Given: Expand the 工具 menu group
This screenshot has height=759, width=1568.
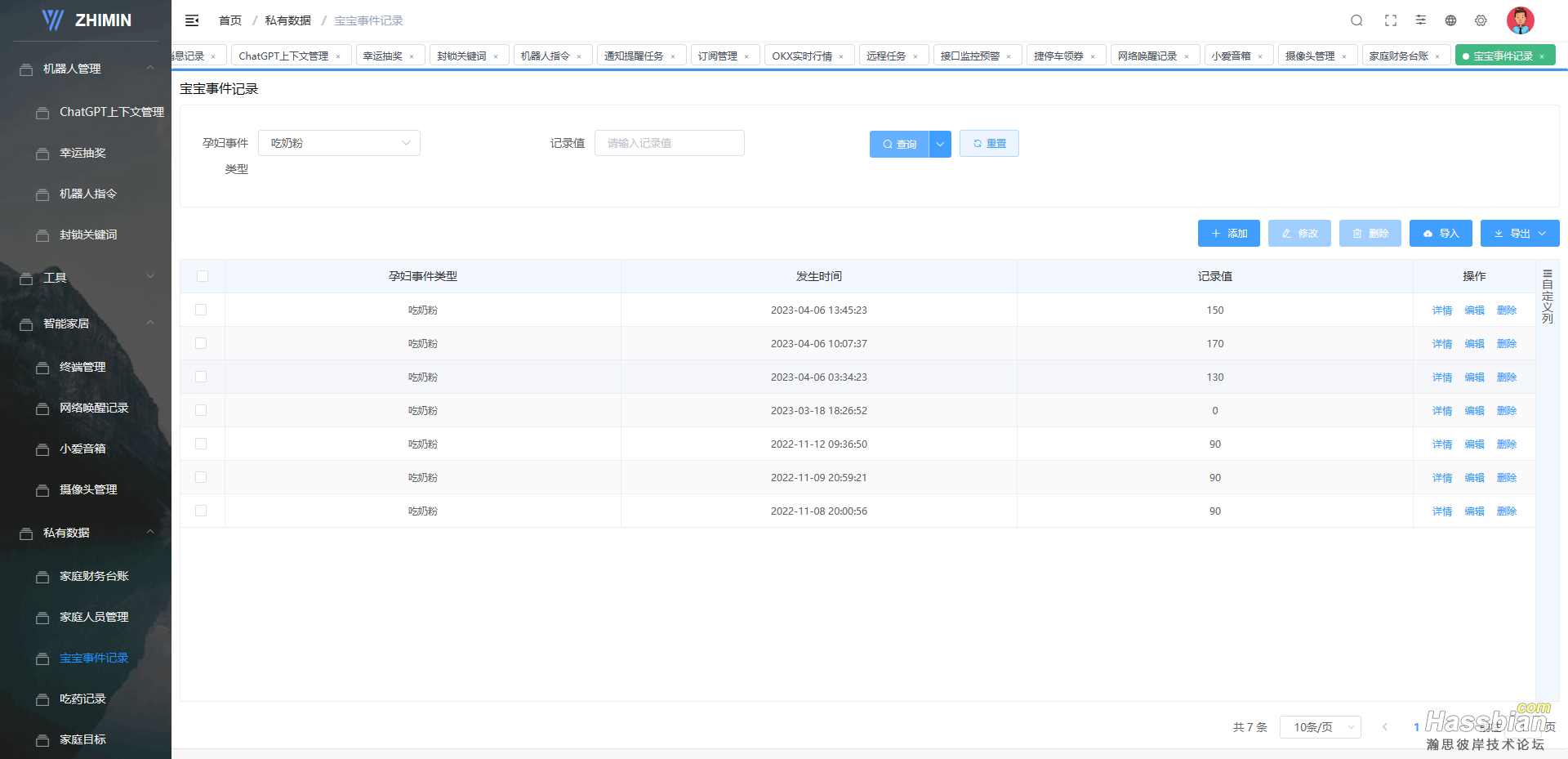Looking at the screenshot, I should (86, 278).
